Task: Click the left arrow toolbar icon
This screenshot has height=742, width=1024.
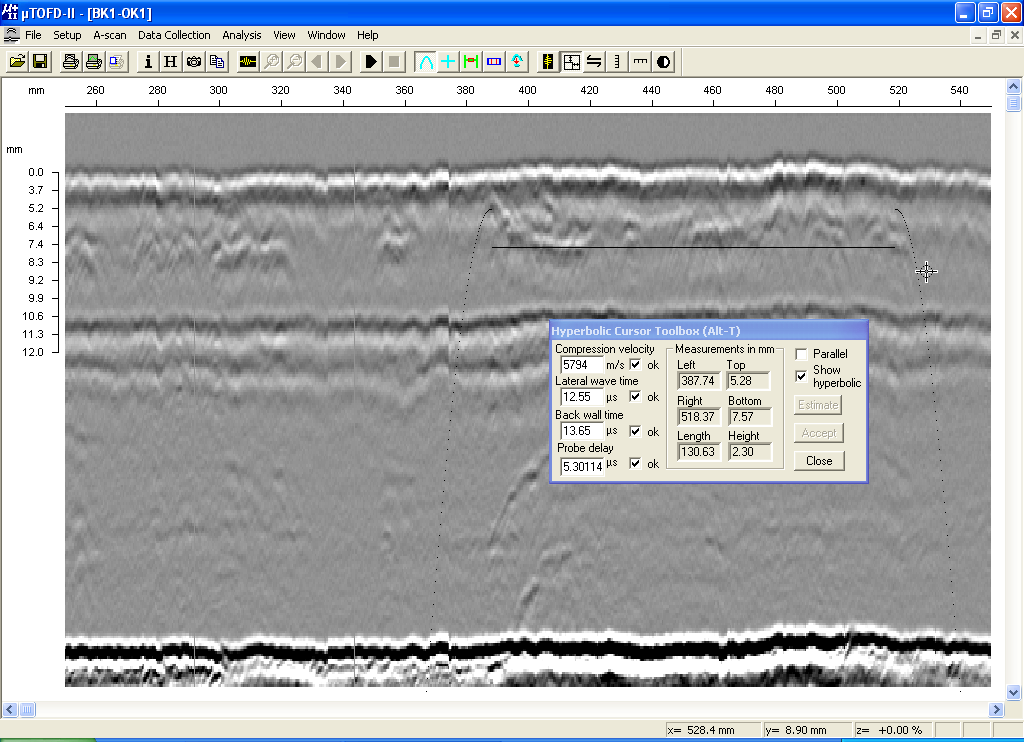Action: (317, 61)
